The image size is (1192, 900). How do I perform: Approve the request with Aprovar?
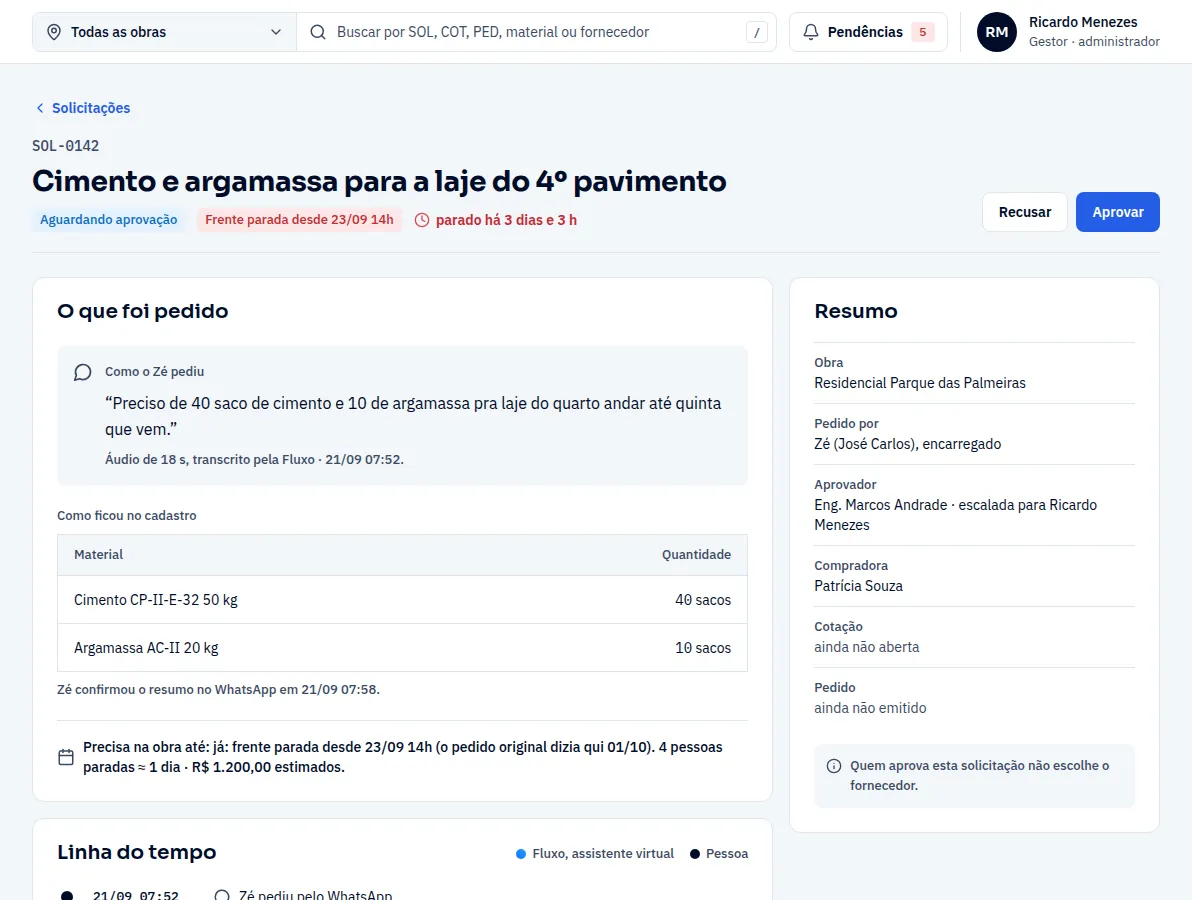pos(1118,212)
